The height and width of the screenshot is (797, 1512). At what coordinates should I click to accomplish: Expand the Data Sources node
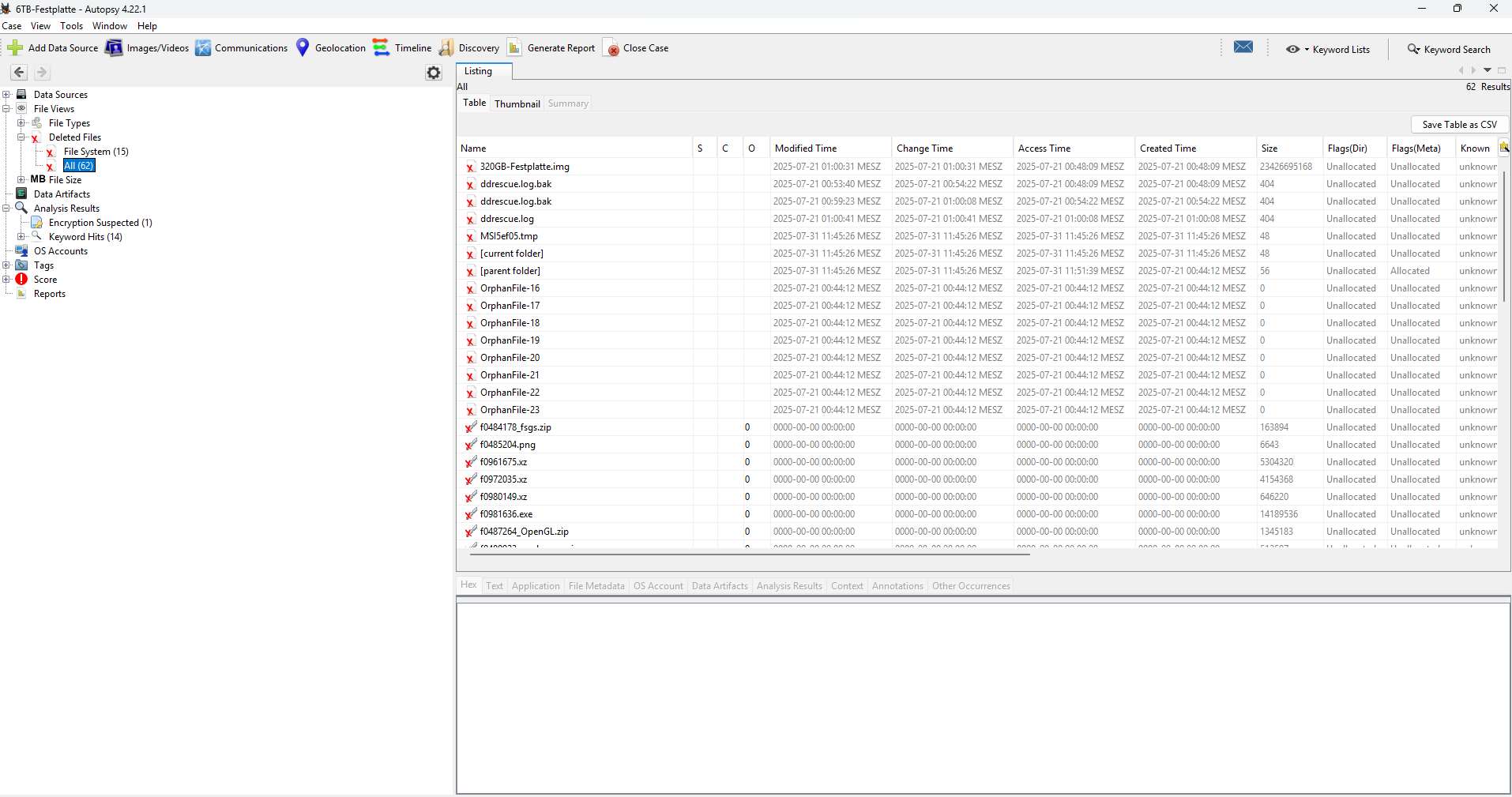coord(6,95)
